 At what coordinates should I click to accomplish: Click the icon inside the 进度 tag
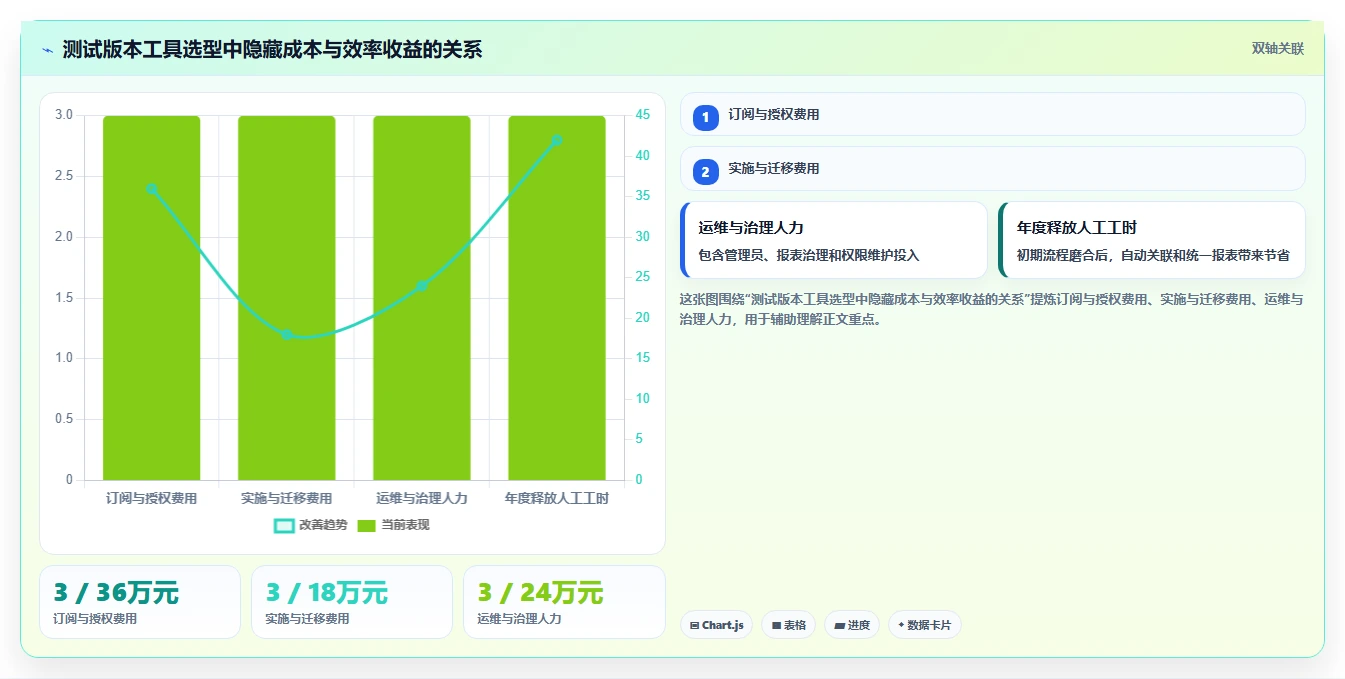(x=839, y=625)
